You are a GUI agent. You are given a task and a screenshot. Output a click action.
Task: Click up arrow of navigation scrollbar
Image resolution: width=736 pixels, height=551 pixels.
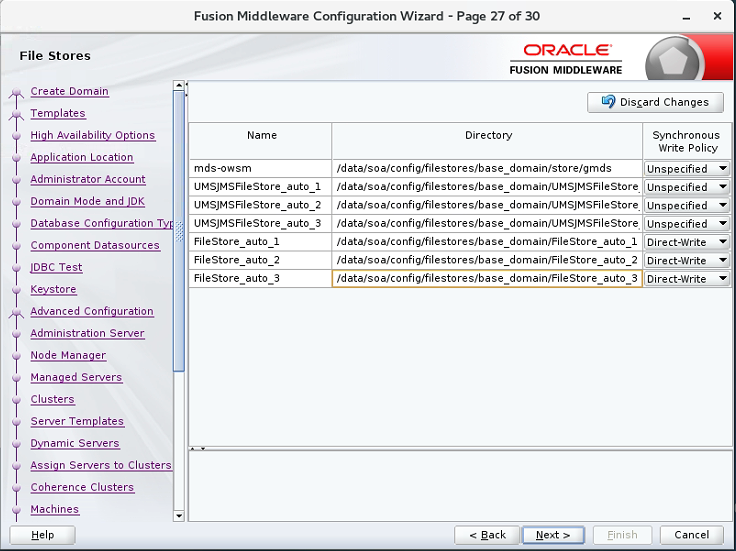(178, 85)
